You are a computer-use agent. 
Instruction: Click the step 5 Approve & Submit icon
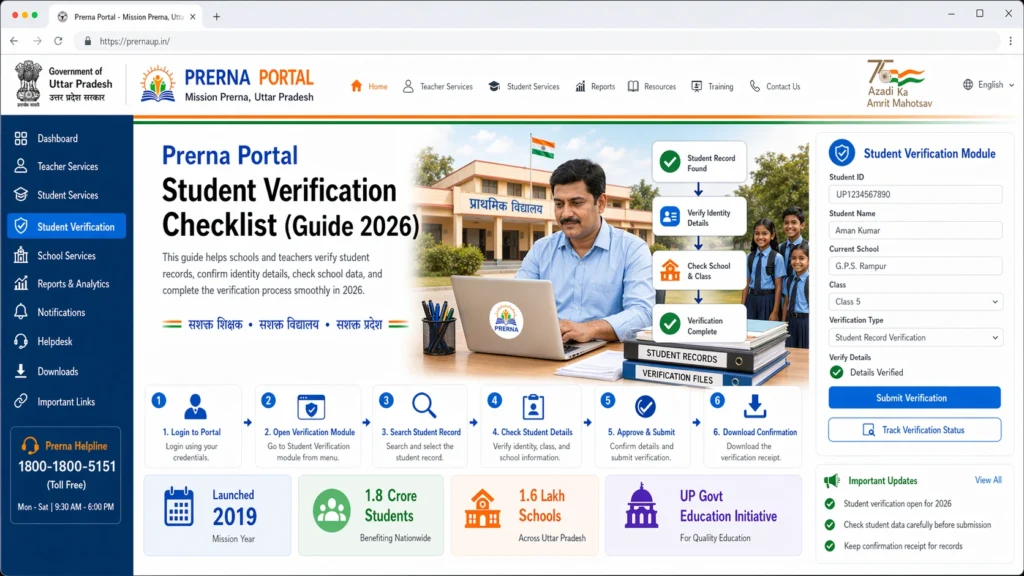(645, 407)
